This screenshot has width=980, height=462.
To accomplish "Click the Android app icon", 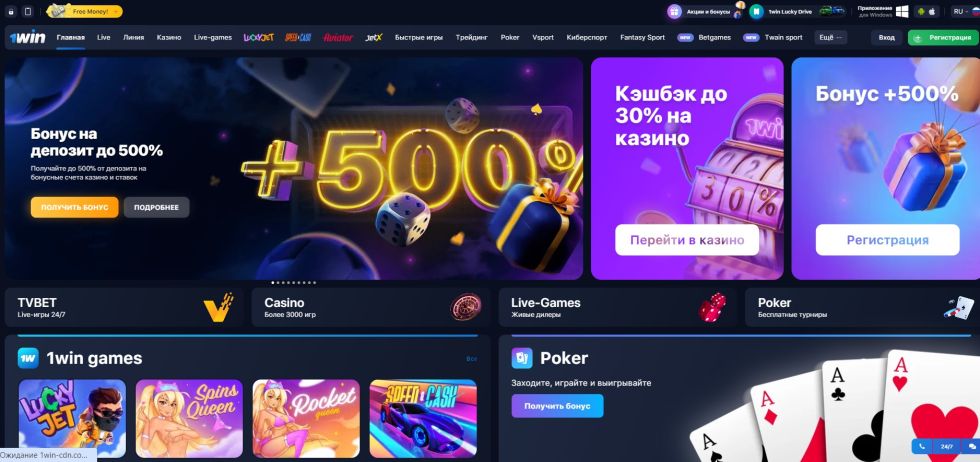I will point(921,11).
